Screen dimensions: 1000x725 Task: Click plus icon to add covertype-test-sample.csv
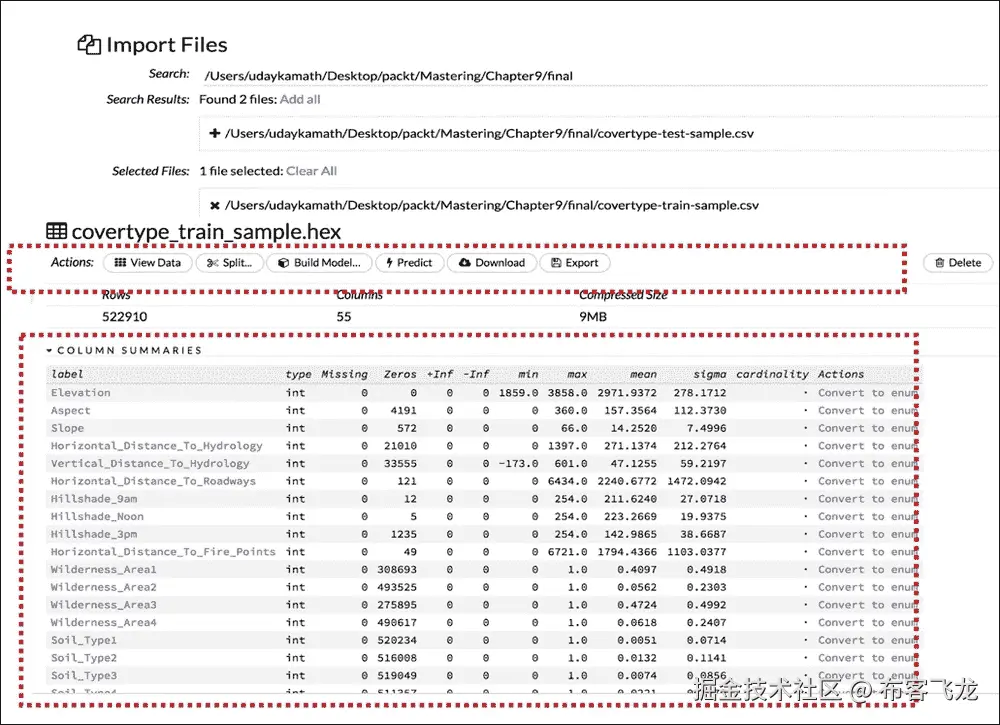coord(215,133)
